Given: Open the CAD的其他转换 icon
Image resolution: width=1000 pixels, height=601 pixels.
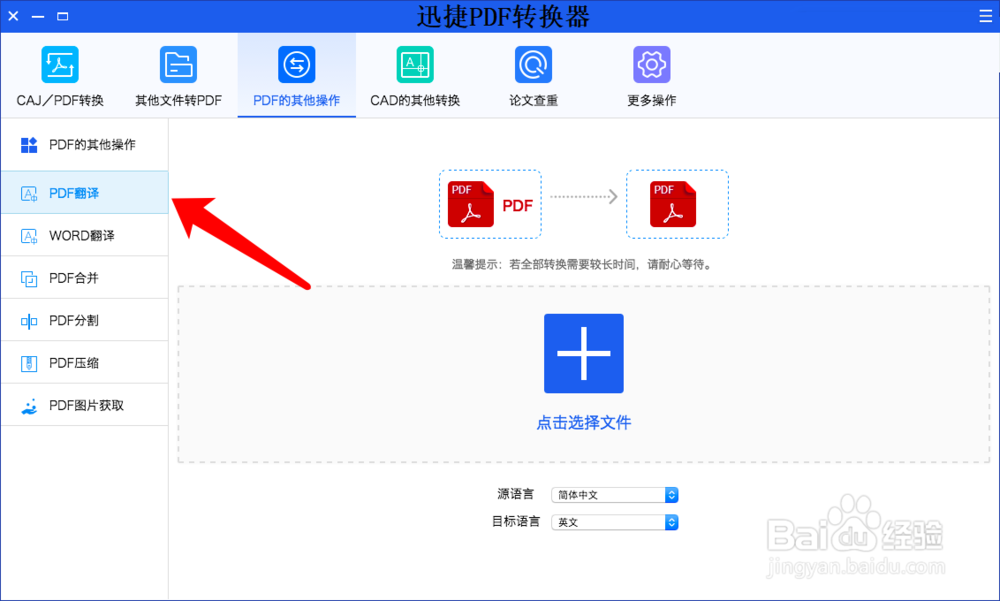Looking at the screenshot, I should coord(415,64).
